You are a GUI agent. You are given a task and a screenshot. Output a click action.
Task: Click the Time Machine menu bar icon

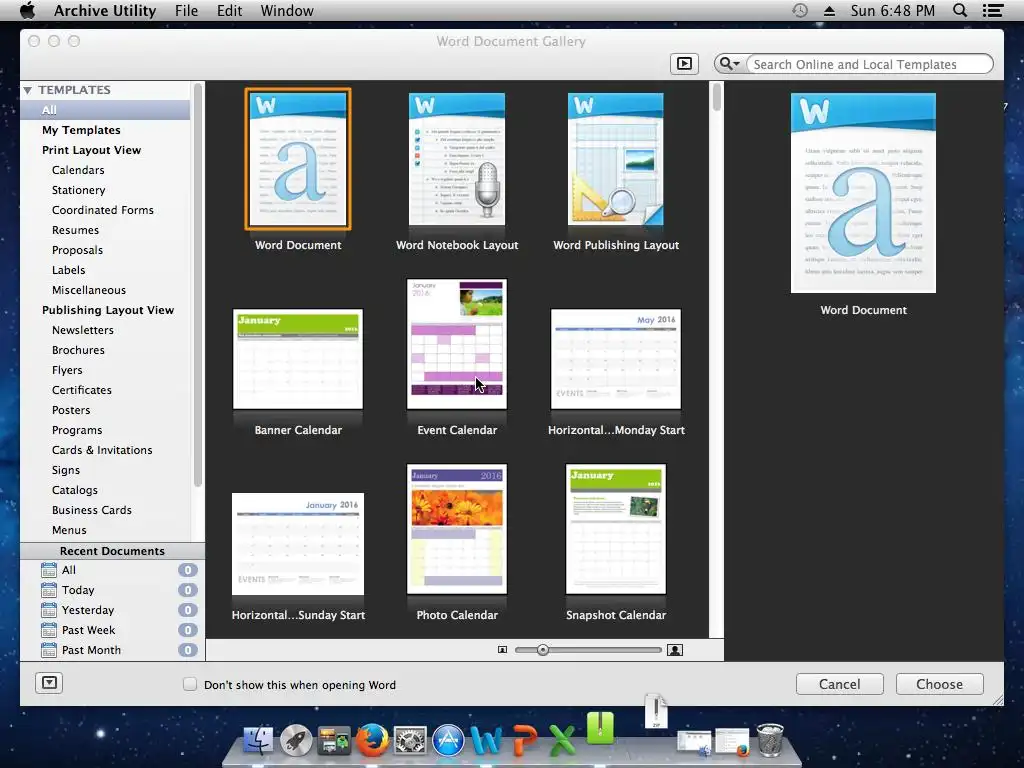tap(799, 10)
